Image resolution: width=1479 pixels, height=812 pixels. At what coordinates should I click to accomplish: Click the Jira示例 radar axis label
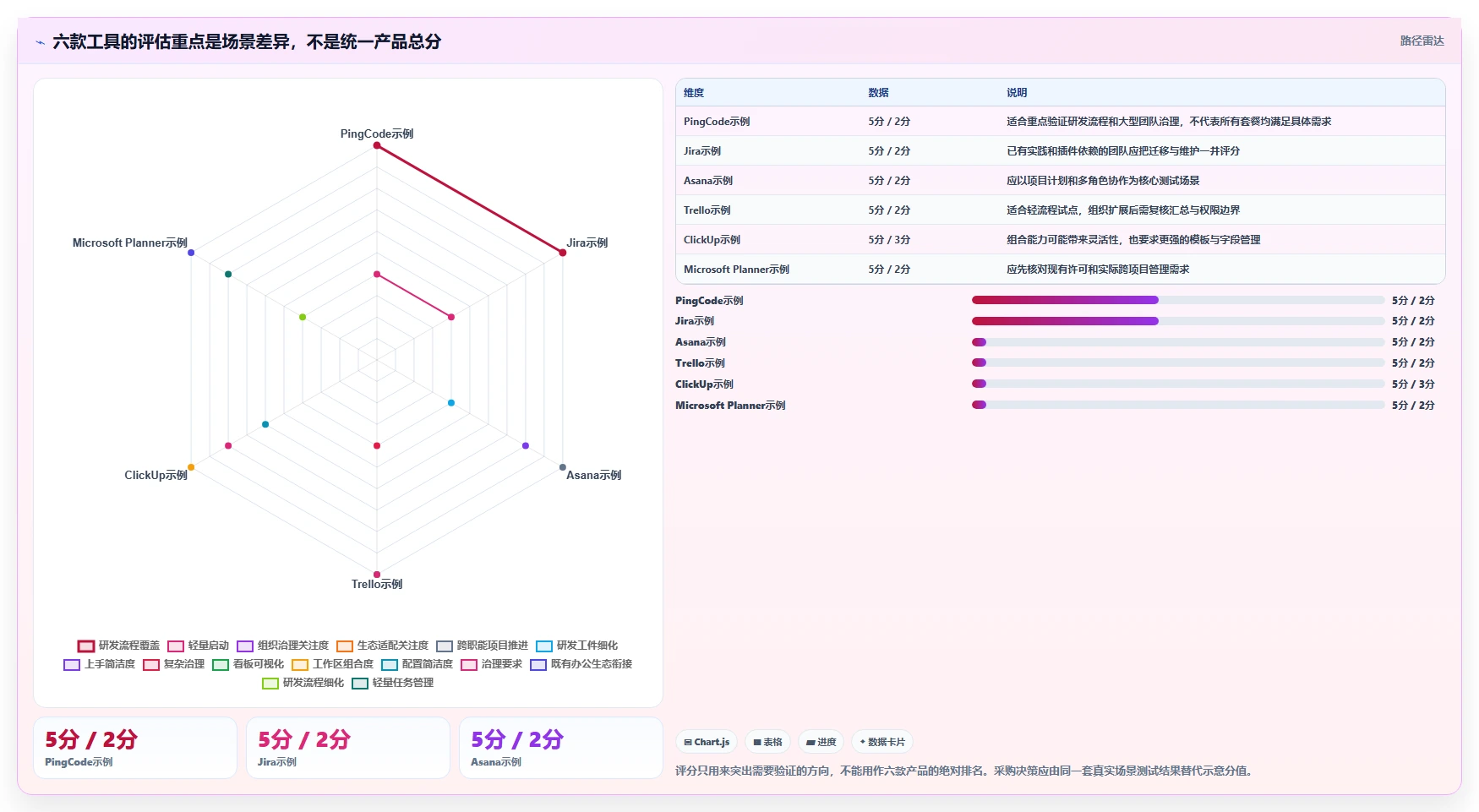click(587, 243)
